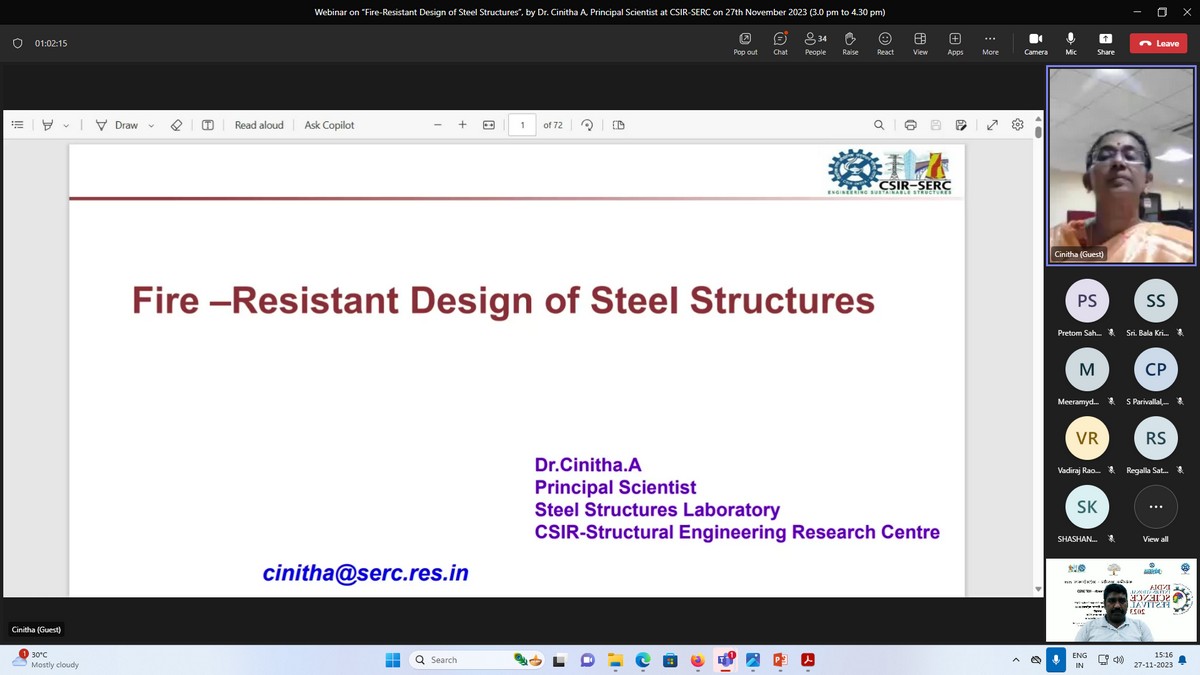The width and height of the screenshot is (1200, 675).
Task: Change the meeting View layout
Action: (920, 44)
